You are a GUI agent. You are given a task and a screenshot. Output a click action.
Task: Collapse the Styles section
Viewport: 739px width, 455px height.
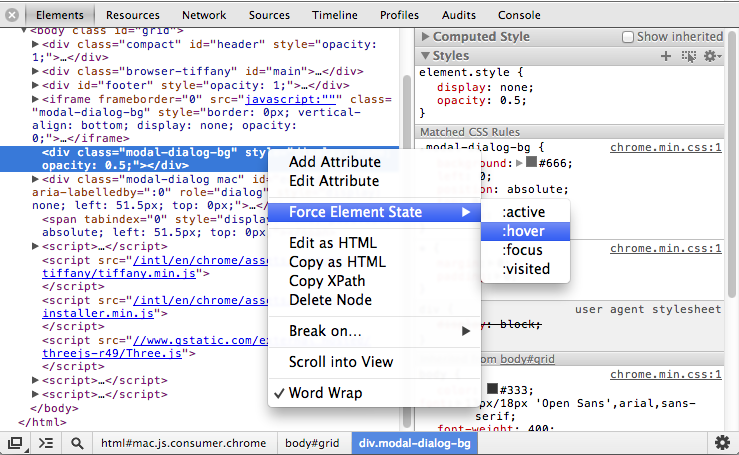(x=425, y=56)
